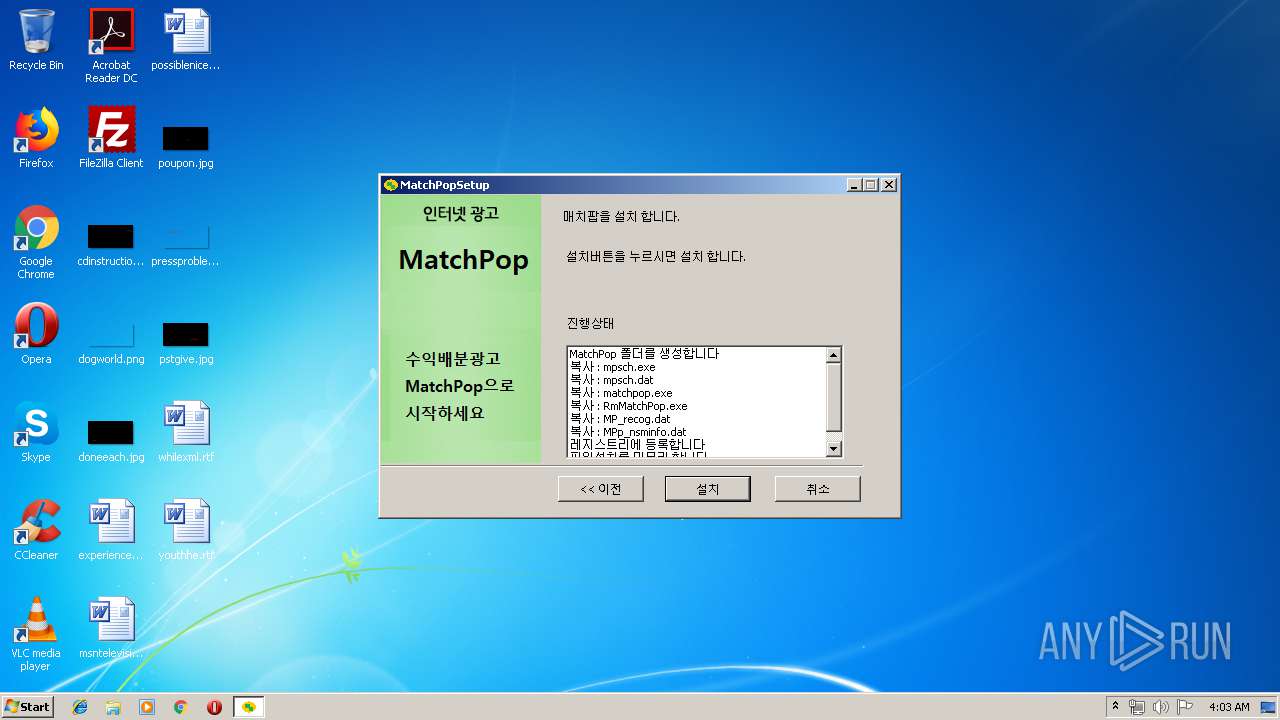Launch Google Chrome from the desktop
Viewport: 1280px width, 720px height.
36,243
